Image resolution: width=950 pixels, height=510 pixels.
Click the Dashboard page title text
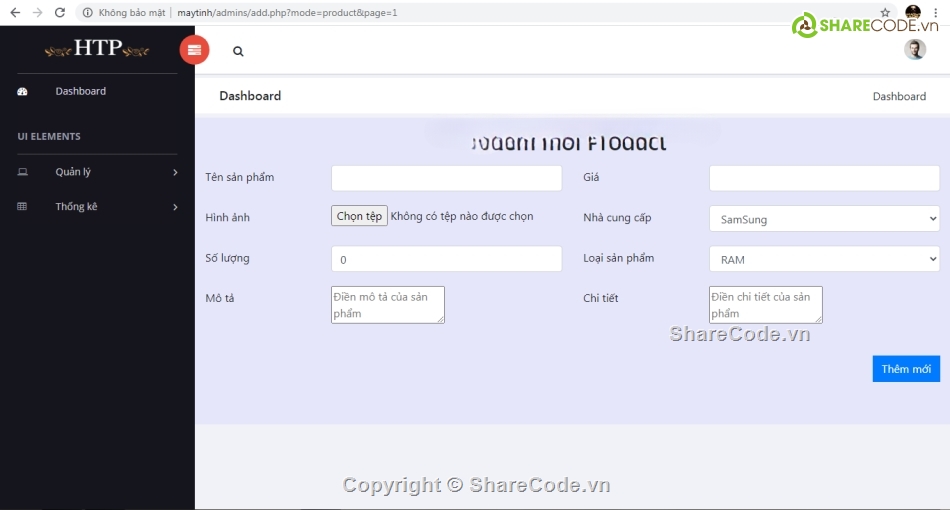250,96
